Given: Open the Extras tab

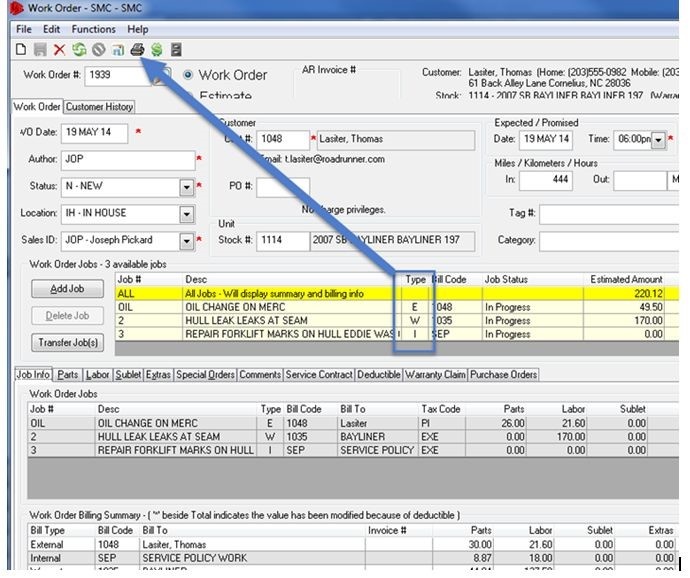Looking at the screenshot, I should [x=158, y=375].
